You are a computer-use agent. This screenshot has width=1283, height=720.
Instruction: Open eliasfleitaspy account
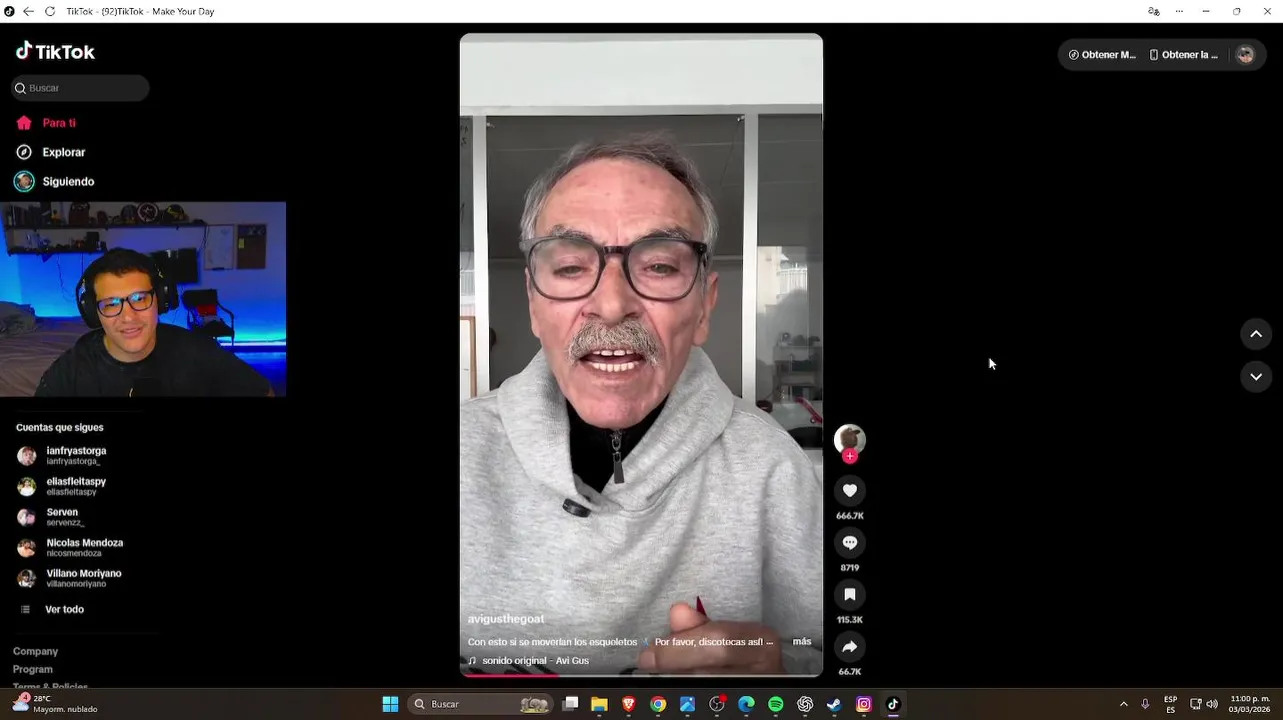pos(76,486)
